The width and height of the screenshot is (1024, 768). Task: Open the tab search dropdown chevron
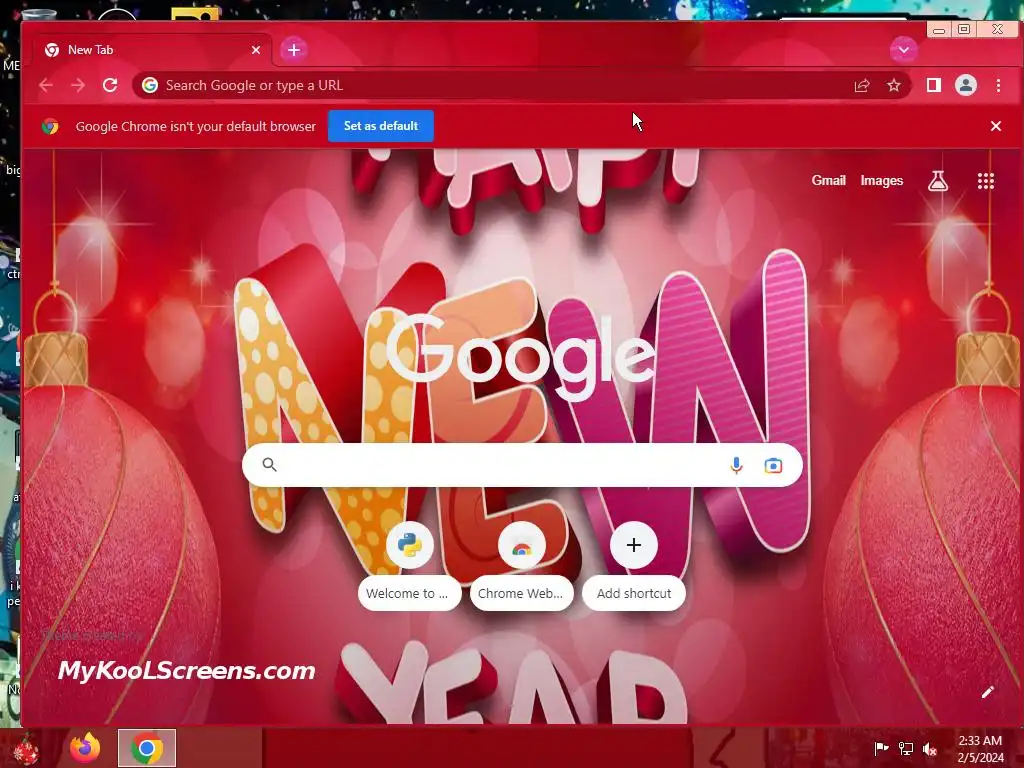tap(904, 50)
